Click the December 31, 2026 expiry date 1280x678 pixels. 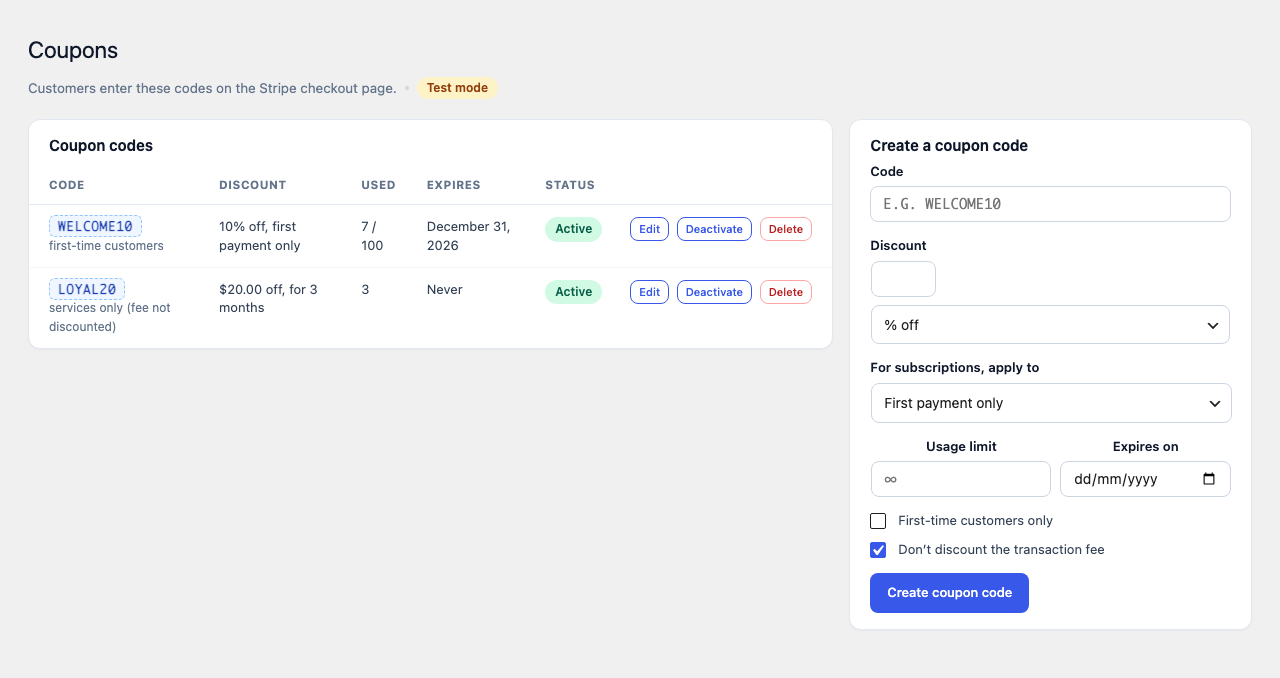point(469,236)
